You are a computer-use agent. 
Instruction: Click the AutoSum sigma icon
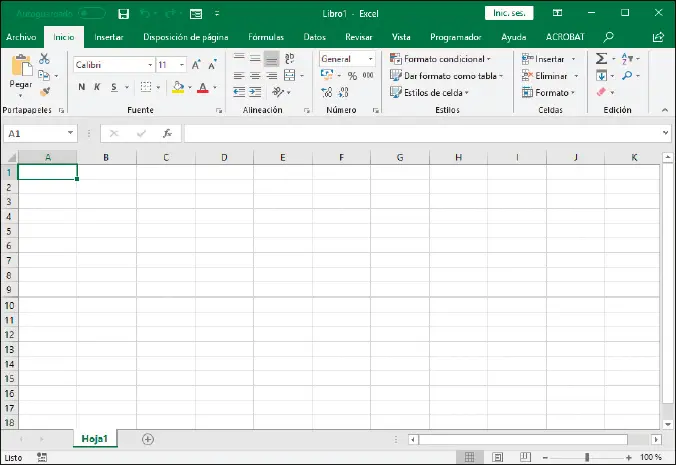pos(601,58)
